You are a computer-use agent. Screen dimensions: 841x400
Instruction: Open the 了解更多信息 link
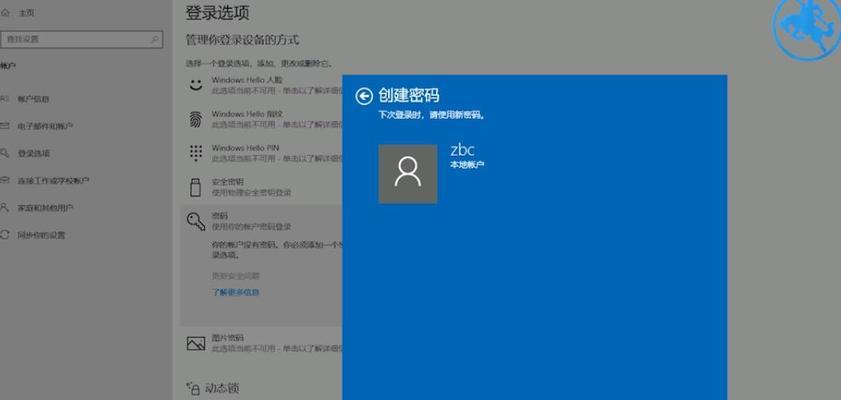pyautogui.click(x=235, y=292)
